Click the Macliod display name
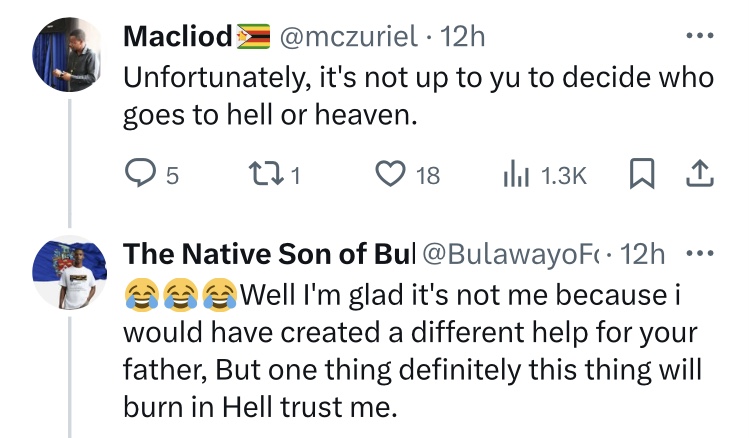 pos(178,38)
